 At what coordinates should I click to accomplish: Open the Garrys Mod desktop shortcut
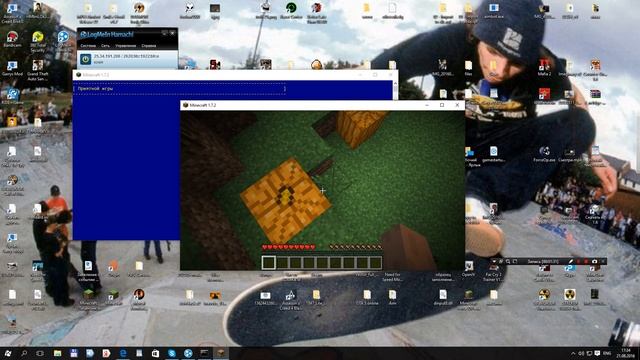coord(12,68)
